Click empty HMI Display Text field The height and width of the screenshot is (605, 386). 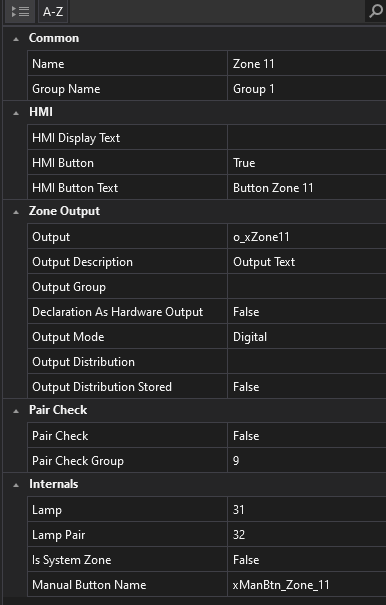[307, 138]
